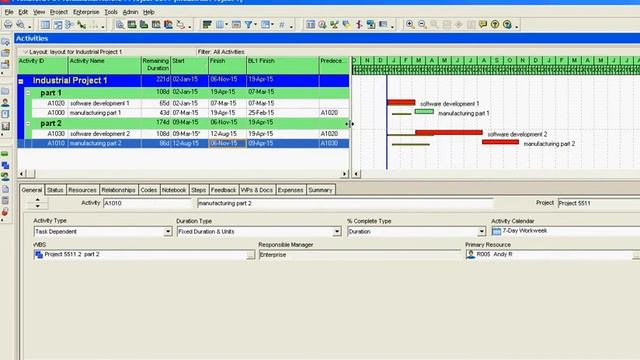Switch to the Summary tab
Screen dimensions: 640x360
tap(320, 190)
